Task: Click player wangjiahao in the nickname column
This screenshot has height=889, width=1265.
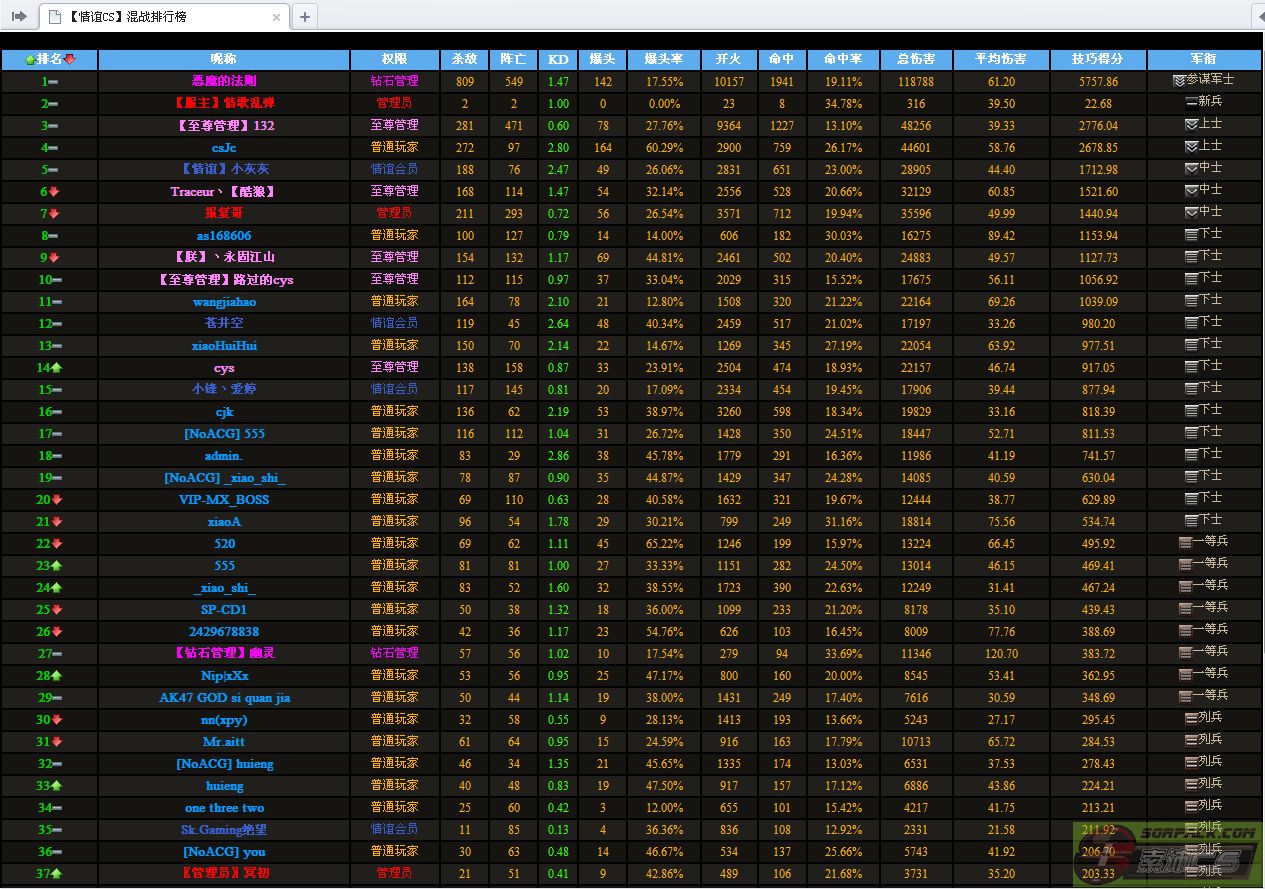Action: coord(224,302)
